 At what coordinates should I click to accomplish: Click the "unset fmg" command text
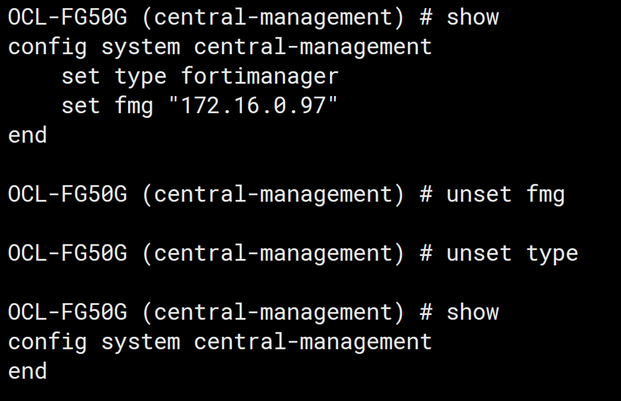[x=505, y=194]
